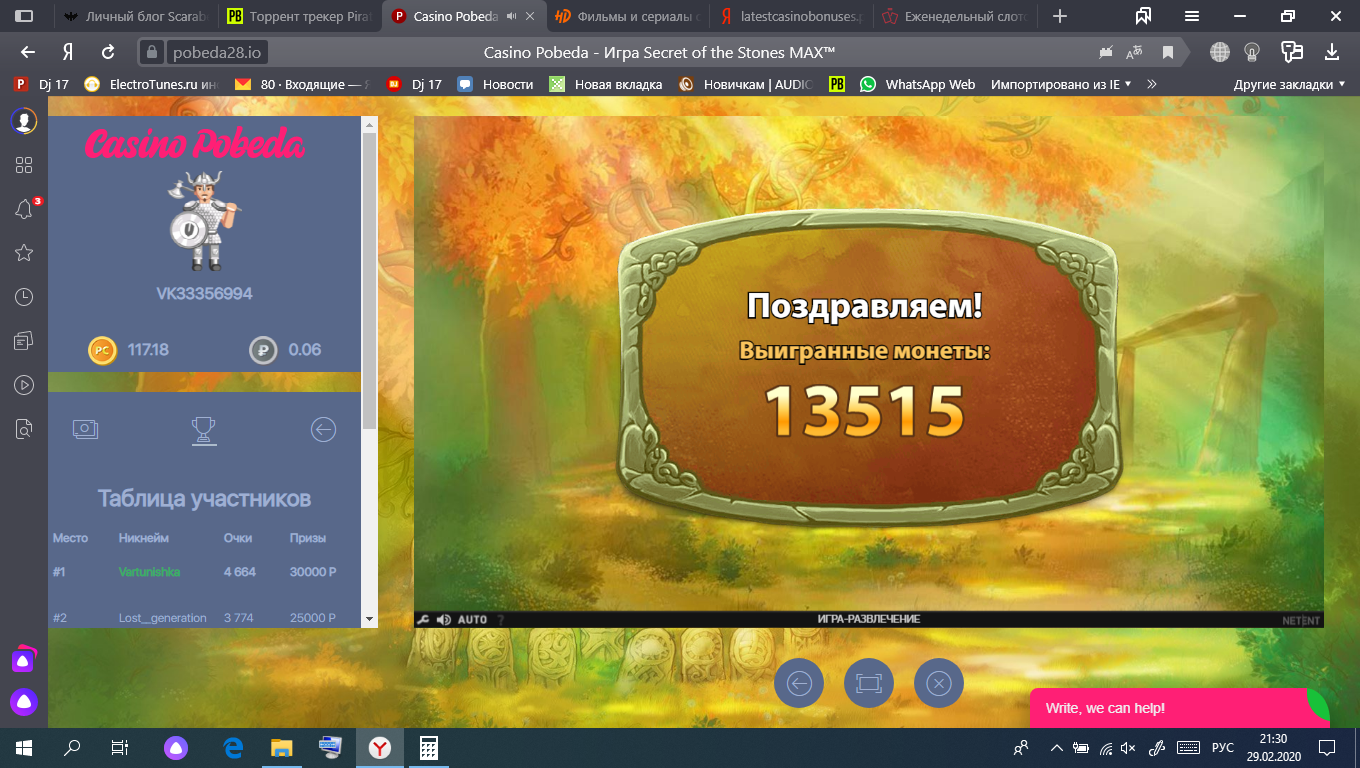This screenshot has width=1360, height=768.
Task: Click the fullscreen button below the game
Action: [x=868, y=683]
